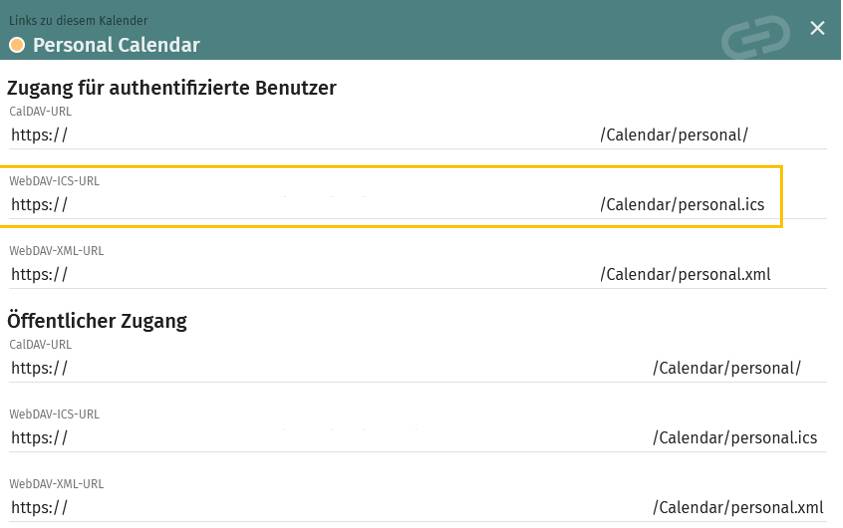
Task: Click the /Calendar/personal/ text under Öffentlicher Zugang
Action: pyautogui.click(x=727, y=368)
